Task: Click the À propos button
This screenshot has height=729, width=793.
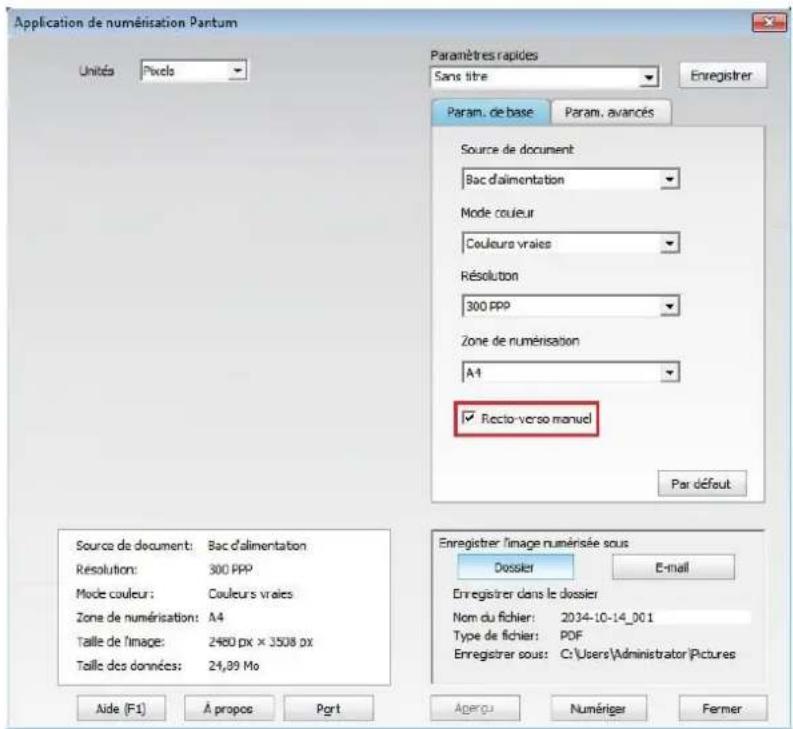Action: click(229, 708)
